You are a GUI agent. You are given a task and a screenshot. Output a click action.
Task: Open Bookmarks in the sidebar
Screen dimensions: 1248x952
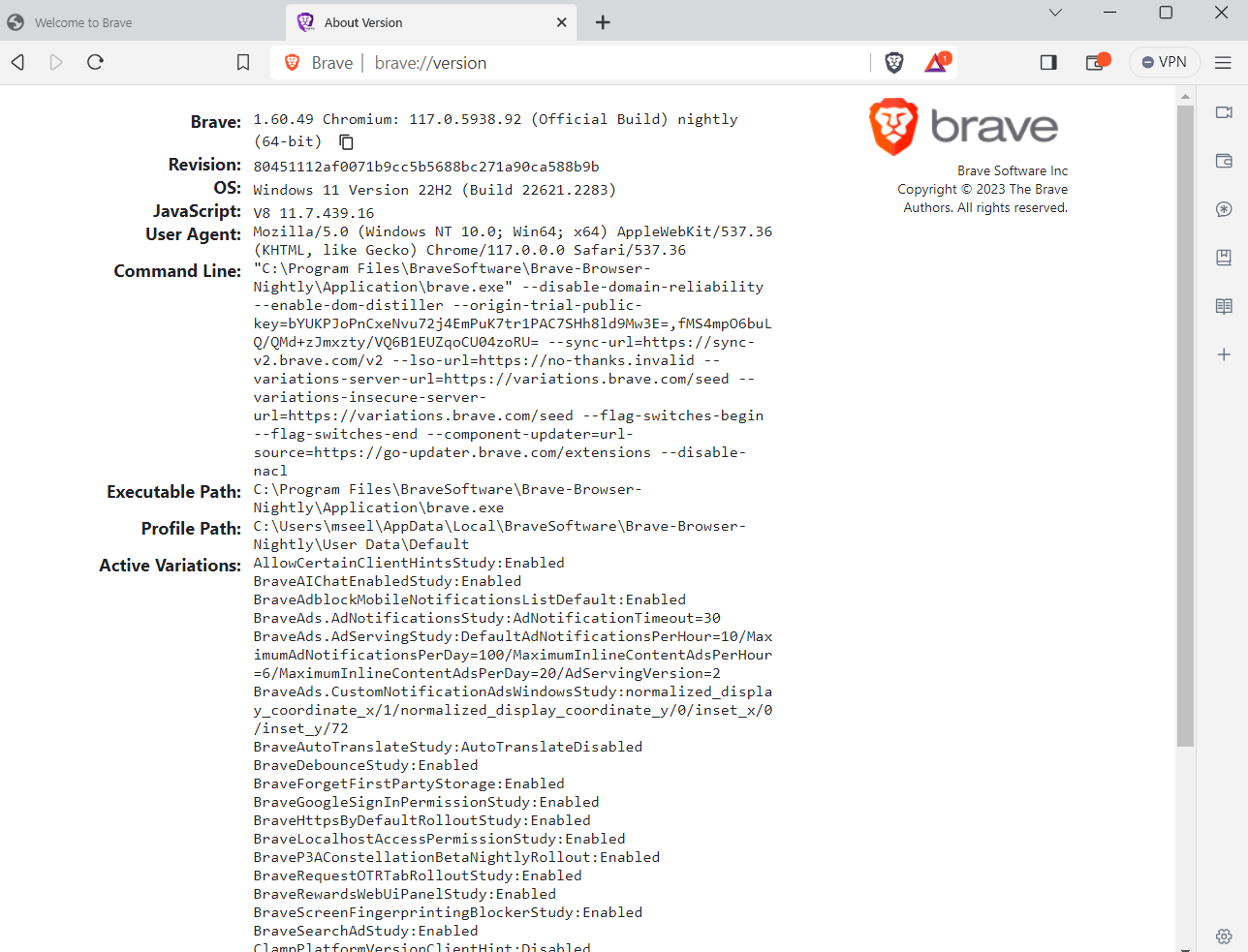[x=1224, y=257]
